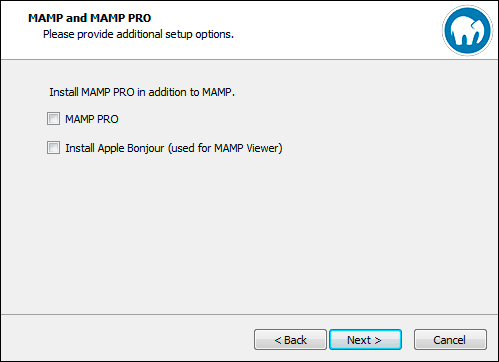
Task: Click the "Next >" button
Action: coord(365,340)
